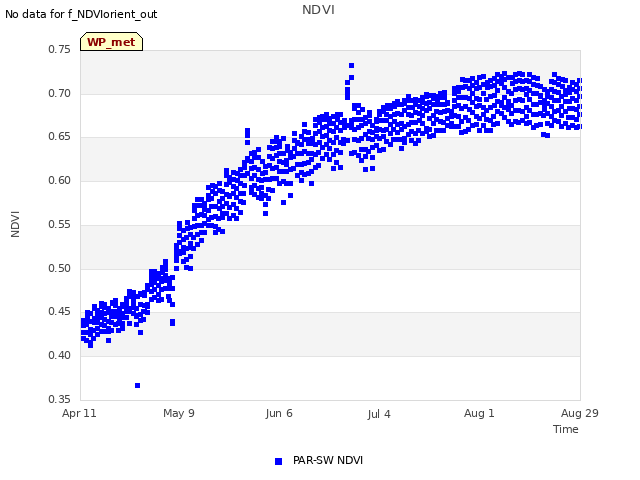
Task: Click the 0.50 y-axis tick label
Action: coord(60,268)
